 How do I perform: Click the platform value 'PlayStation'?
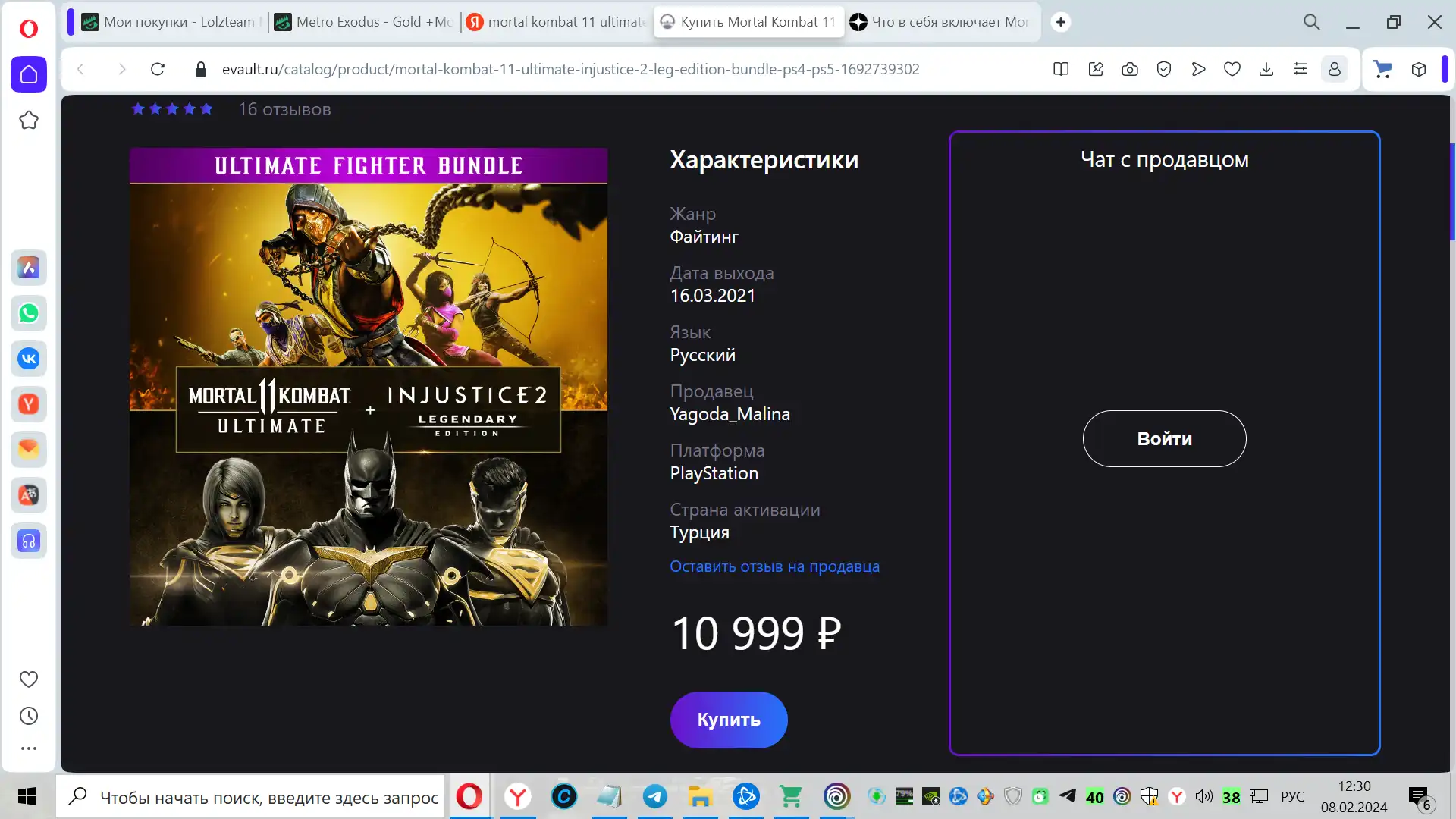(x=714, y=473)
